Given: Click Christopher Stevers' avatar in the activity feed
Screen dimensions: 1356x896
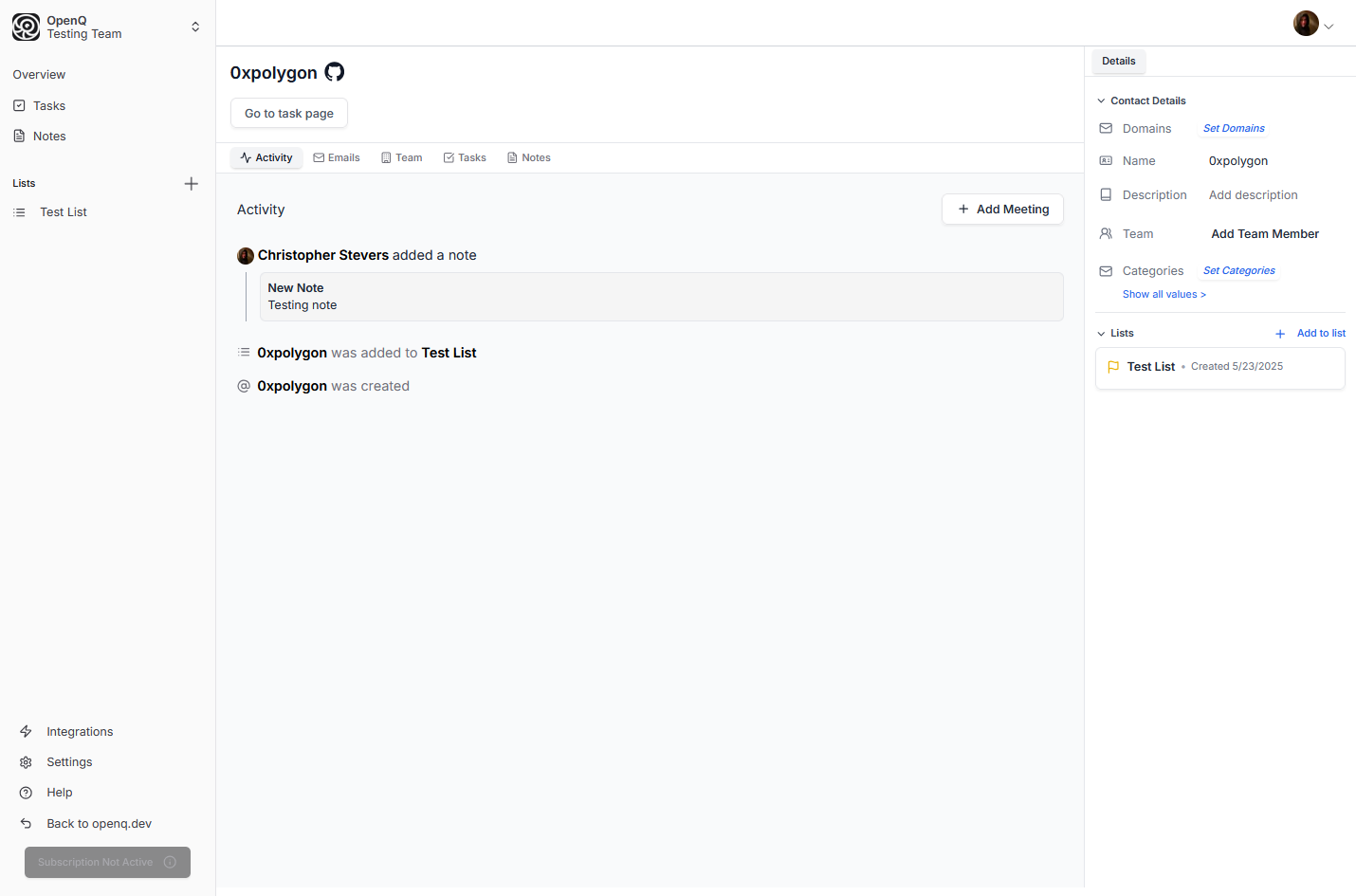Looking at the screenshot, I should click(246, 255).
